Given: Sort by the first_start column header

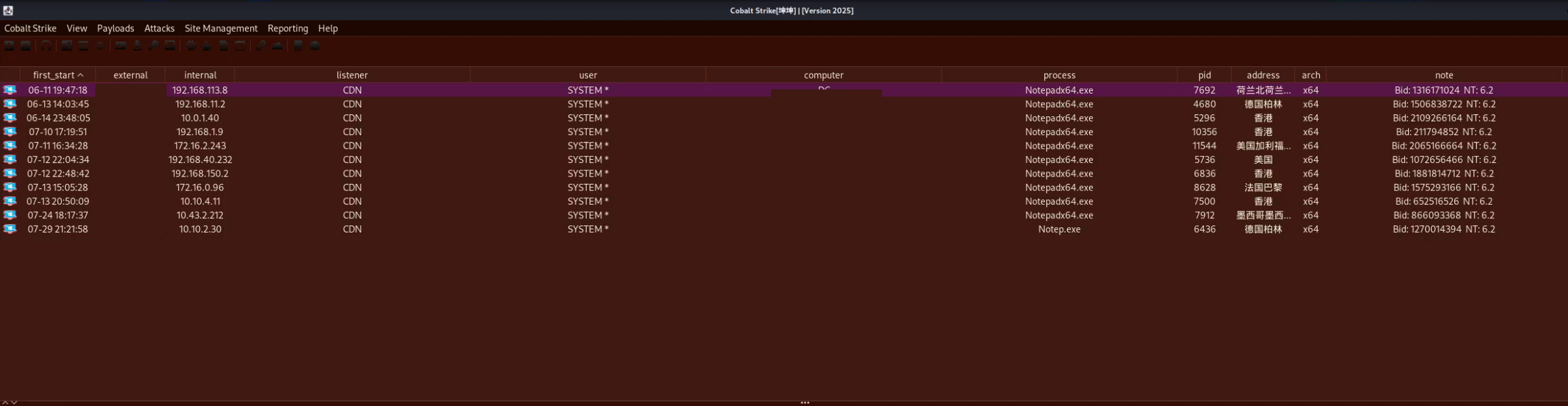Looking at the screenshot, I should pos(58,75).
